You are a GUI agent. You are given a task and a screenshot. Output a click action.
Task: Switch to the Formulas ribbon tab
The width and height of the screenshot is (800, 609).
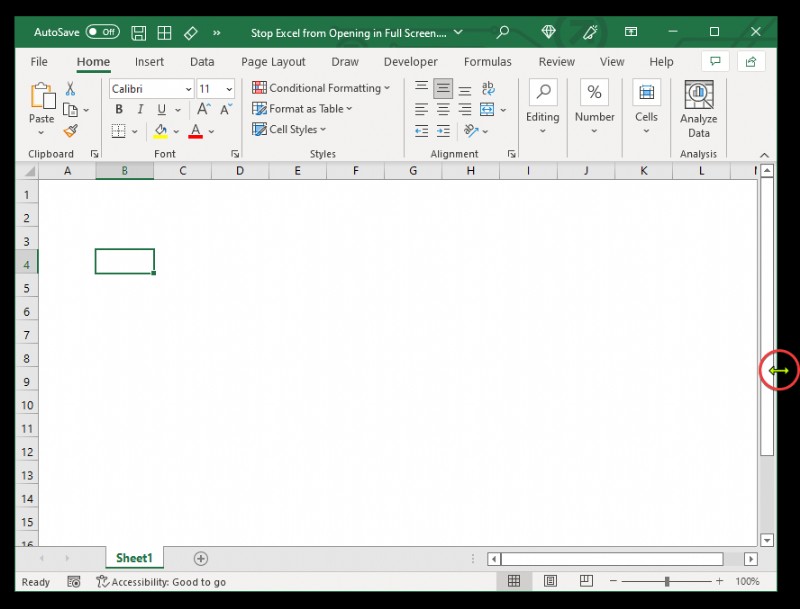point(487,61)
